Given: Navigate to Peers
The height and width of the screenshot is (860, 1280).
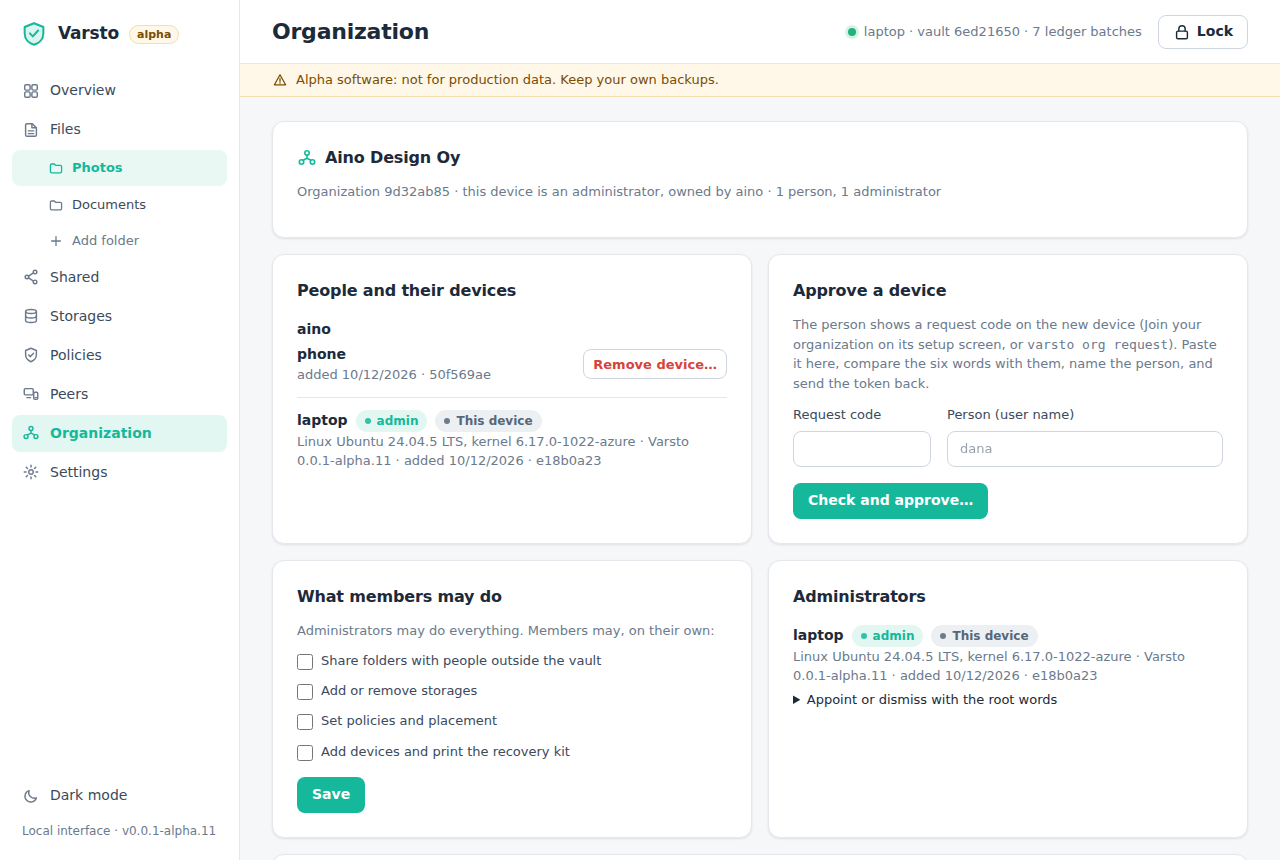Looking at the screenshot, I should point(119,394).
